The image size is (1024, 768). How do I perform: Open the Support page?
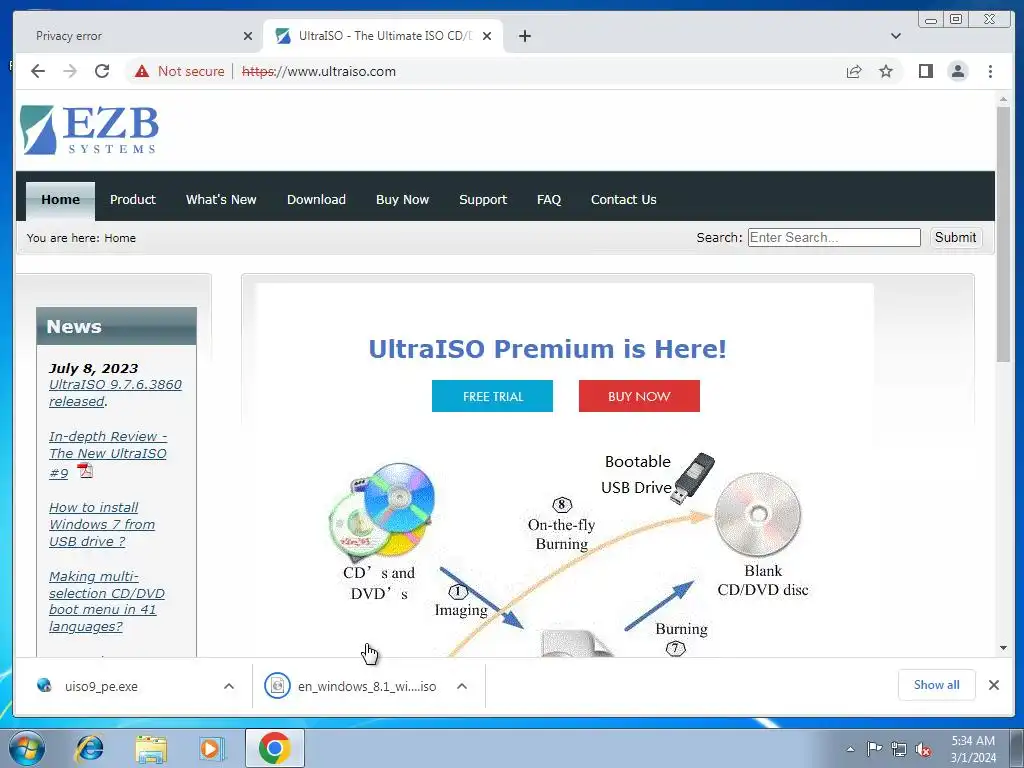[x=483, y=200]
